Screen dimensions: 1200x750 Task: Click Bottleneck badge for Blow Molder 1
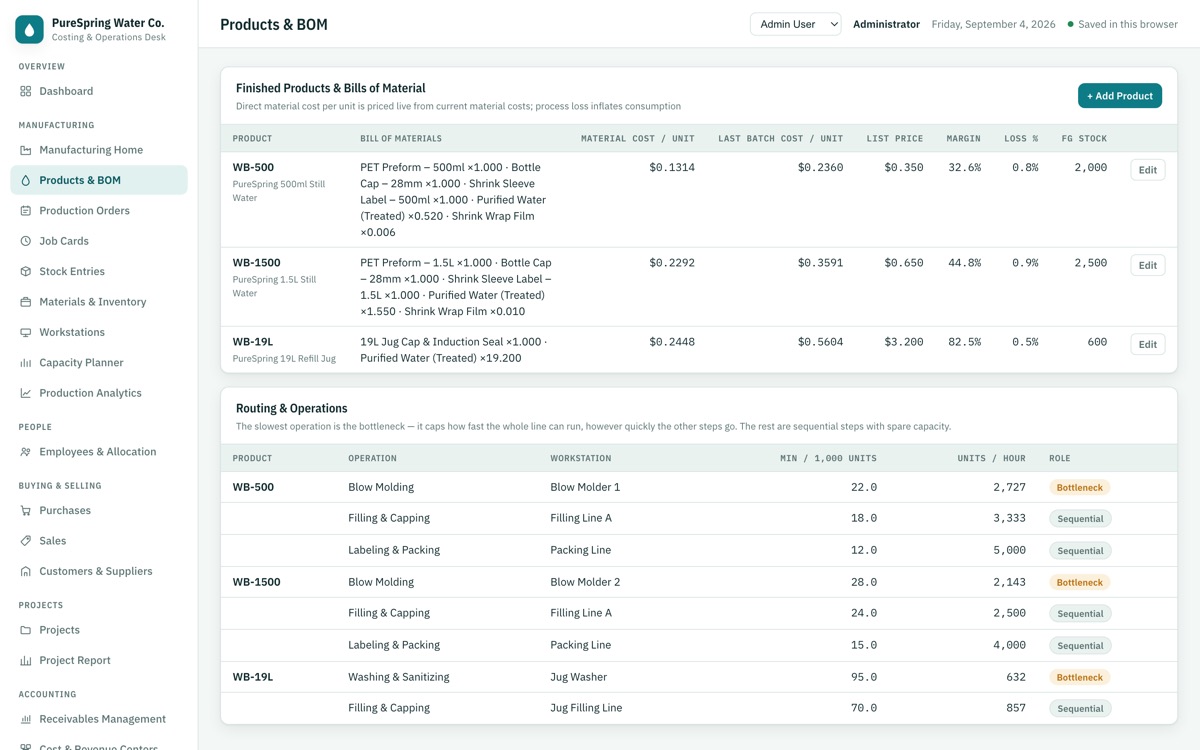(1080, 488)
